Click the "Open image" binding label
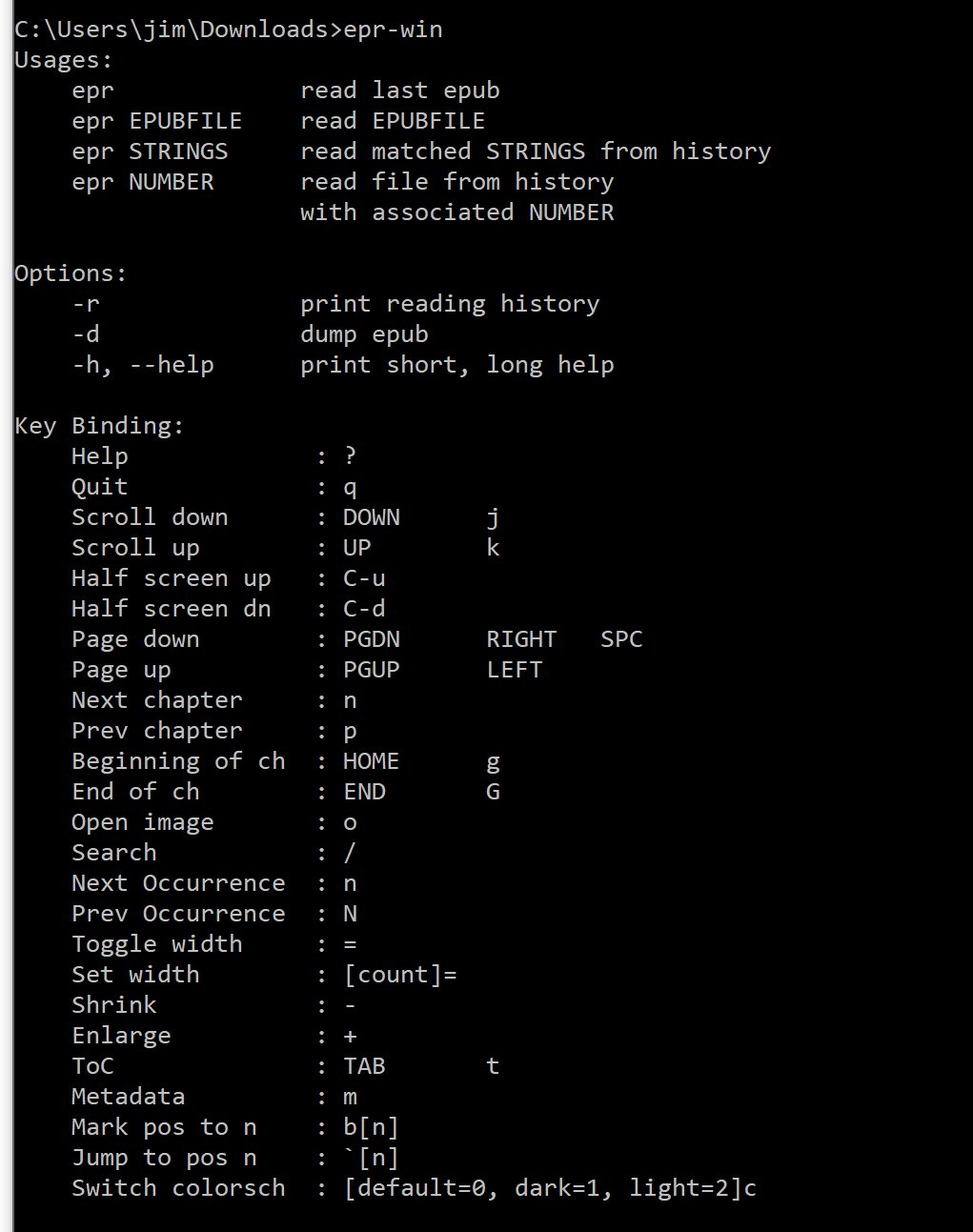This screenshot has width=973, height=1232. pyautogui.click(x=142, y=822)
